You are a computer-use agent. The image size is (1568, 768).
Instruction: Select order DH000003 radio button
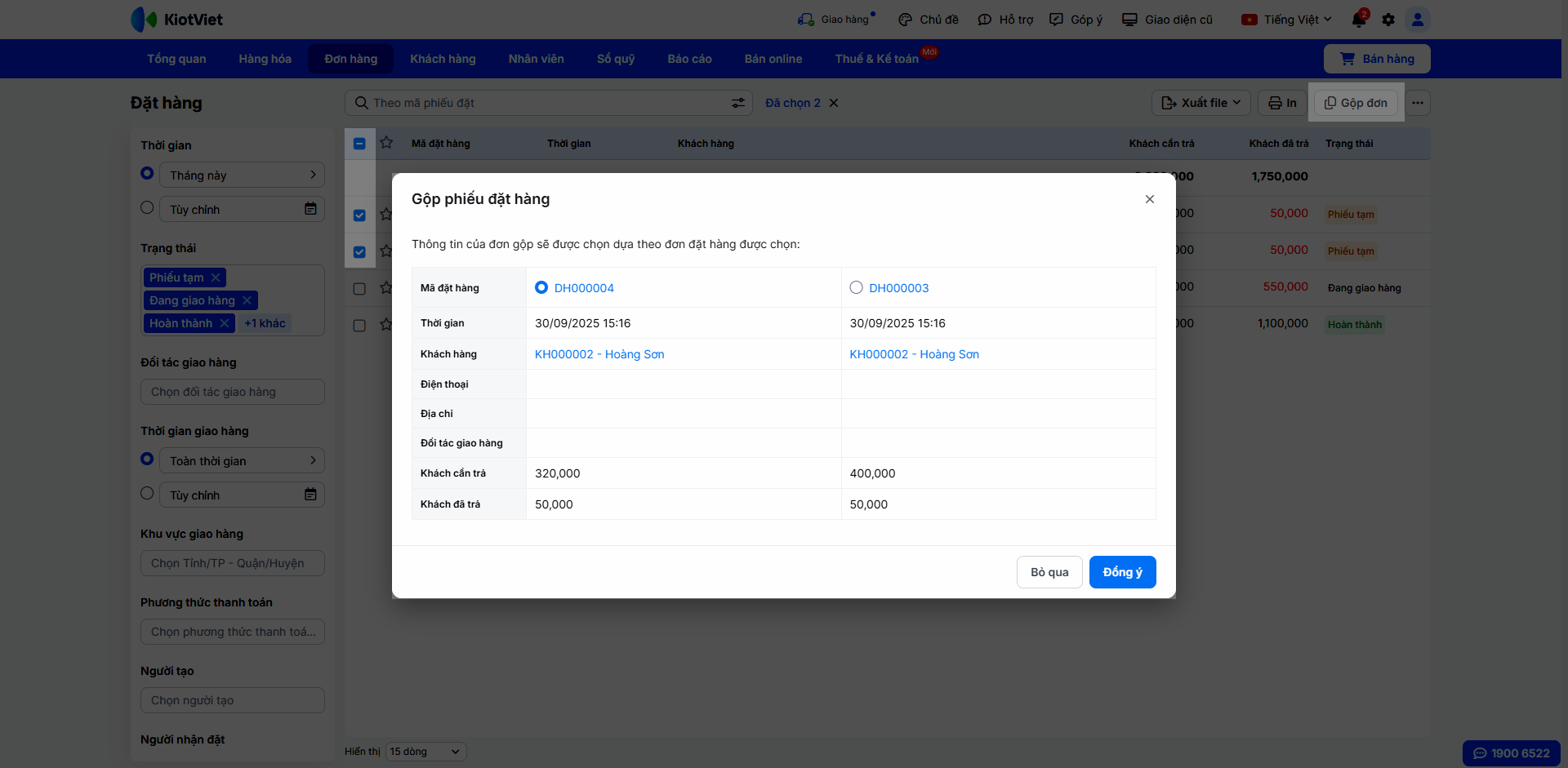point(856,287)
